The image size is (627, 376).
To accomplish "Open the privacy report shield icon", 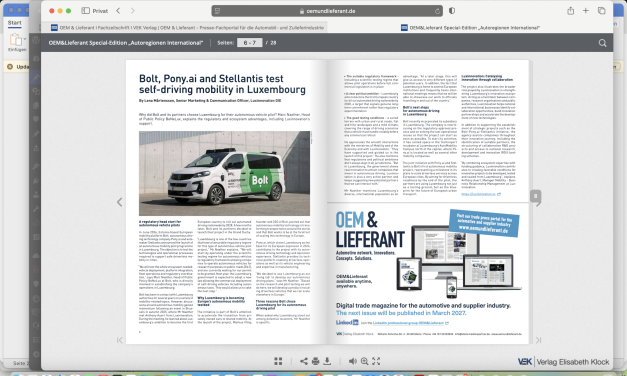I will coord(452,11).
